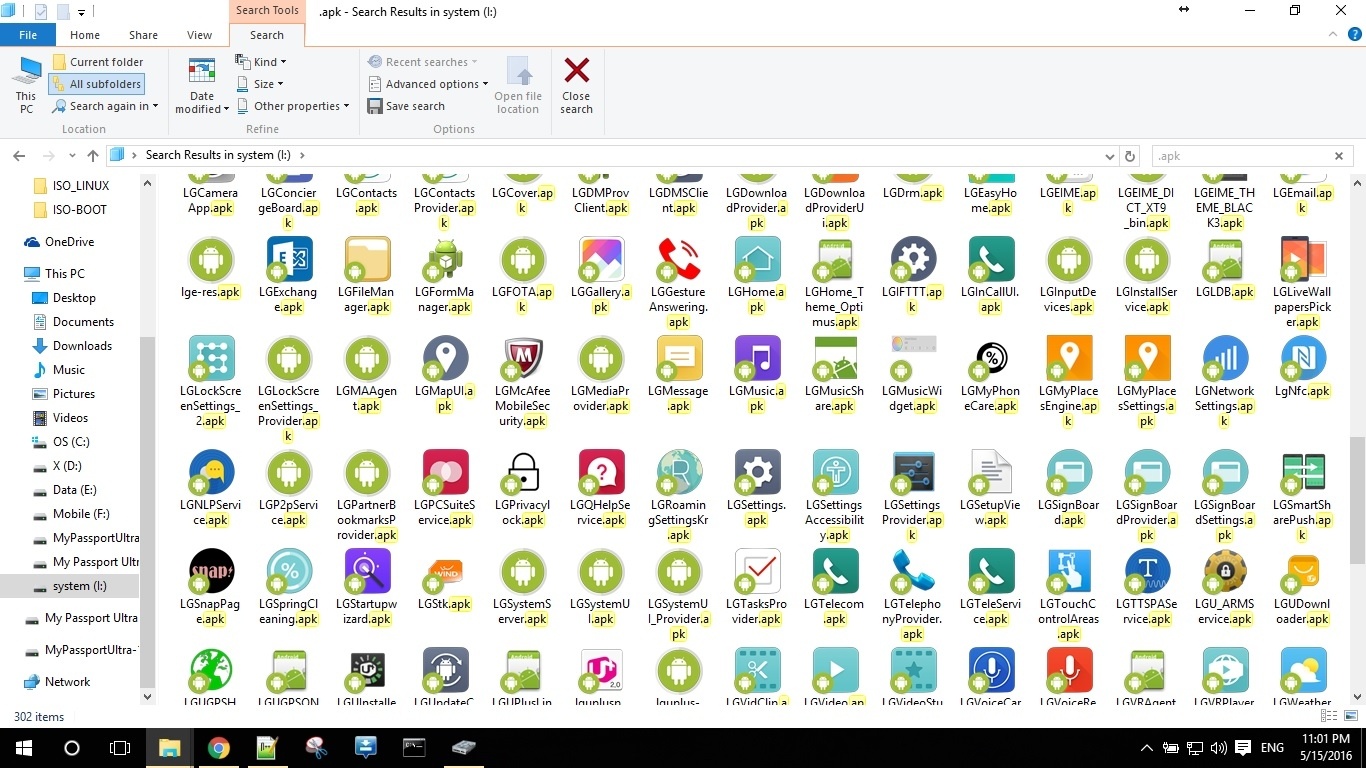Select LGGestureAnswering.apk red phone icon
This screenshot has height=768, width=1366.
679,260
